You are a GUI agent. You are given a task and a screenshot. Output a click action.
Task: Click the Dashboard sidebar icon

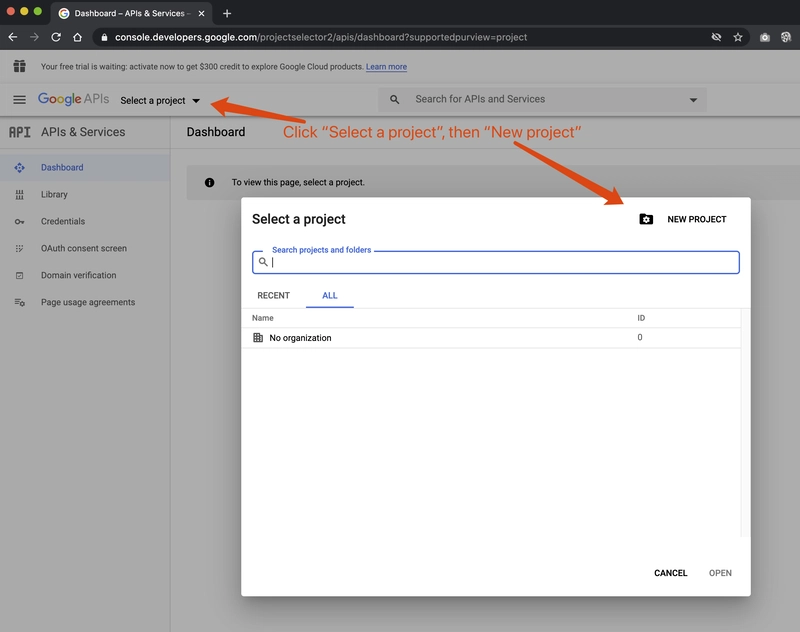19,168
